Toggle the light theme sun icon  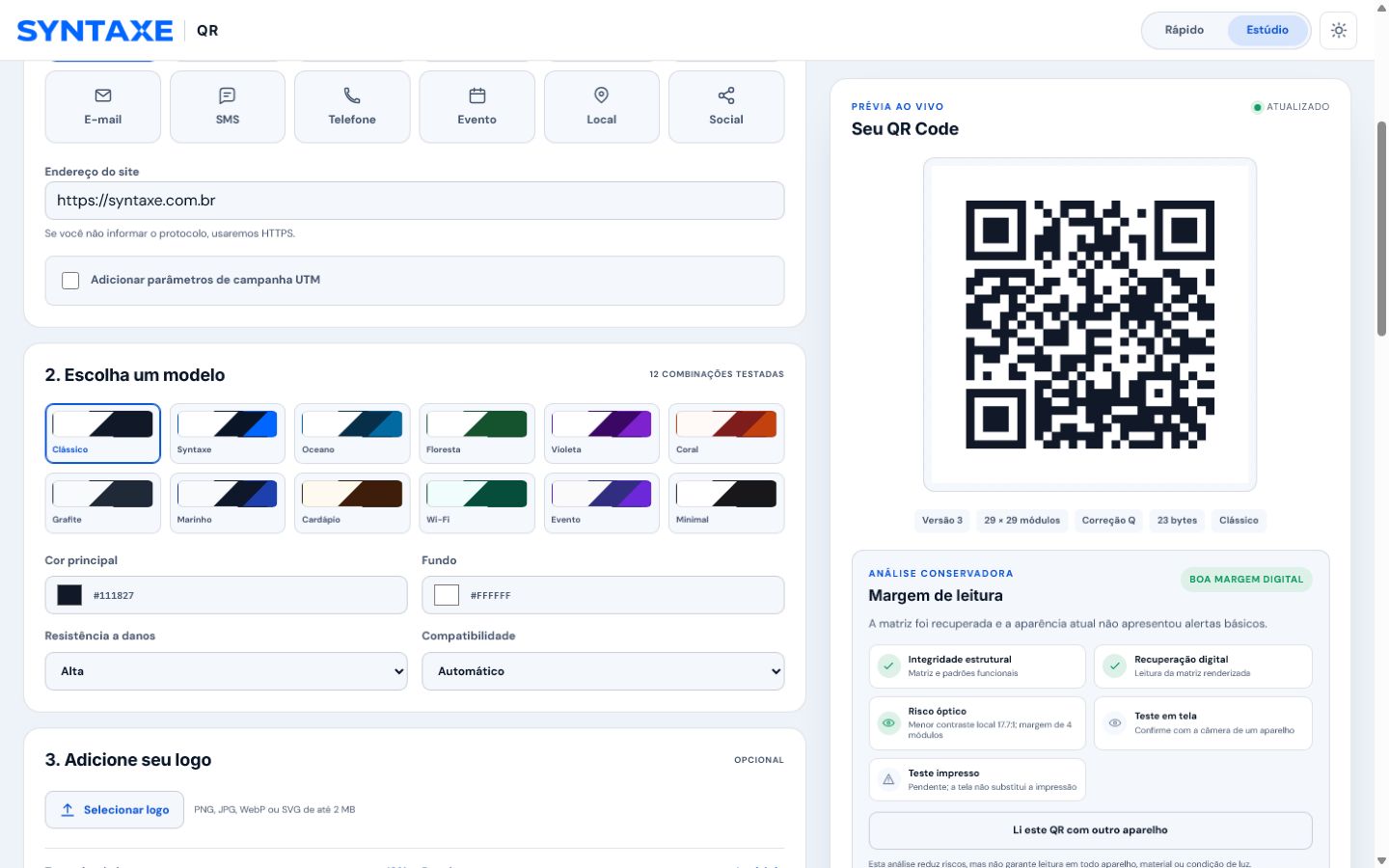(x=1339, y=30)
